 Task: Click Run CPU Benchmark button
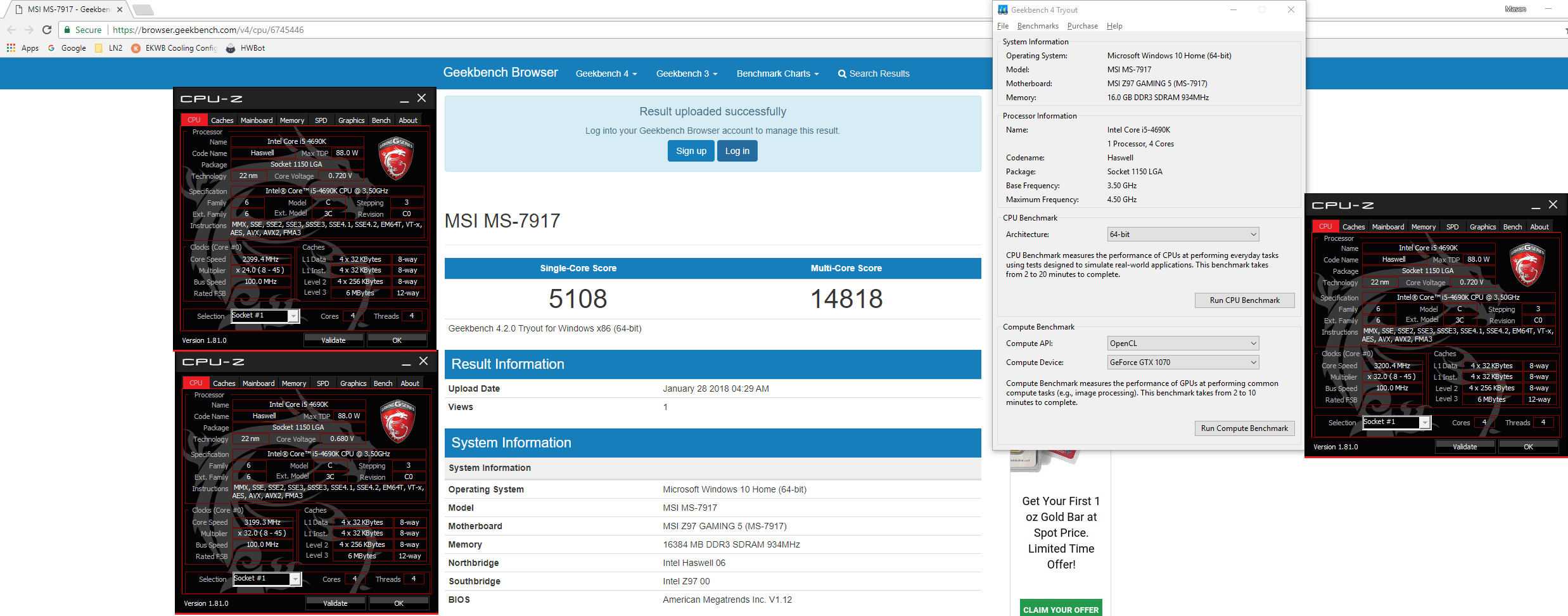[1244, 300]
